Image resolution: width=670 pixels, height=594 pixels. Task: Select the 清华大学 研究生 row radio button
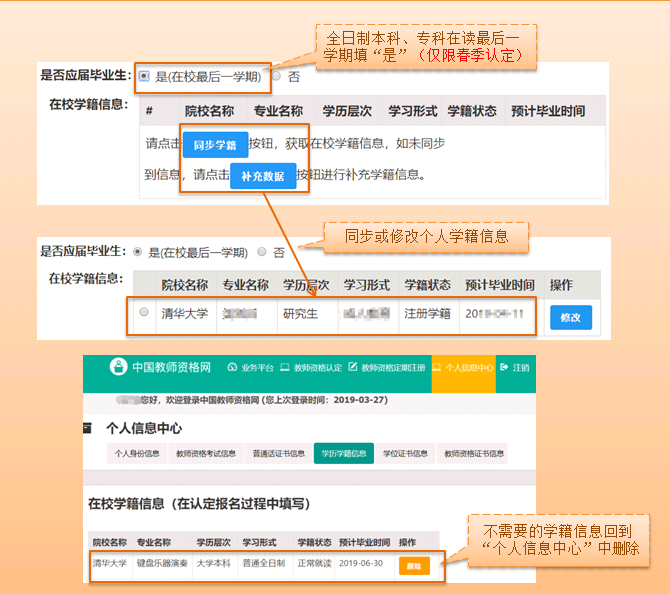[x=144, y=313]
